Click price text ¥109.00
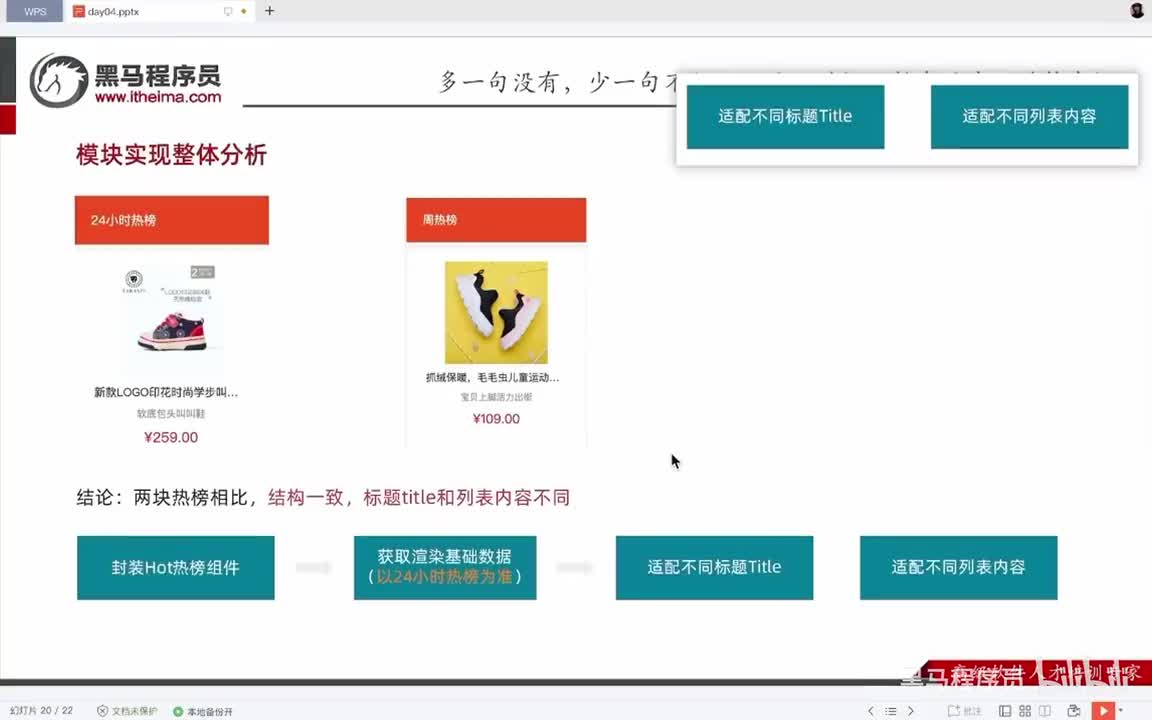 [x=496, y=419]
